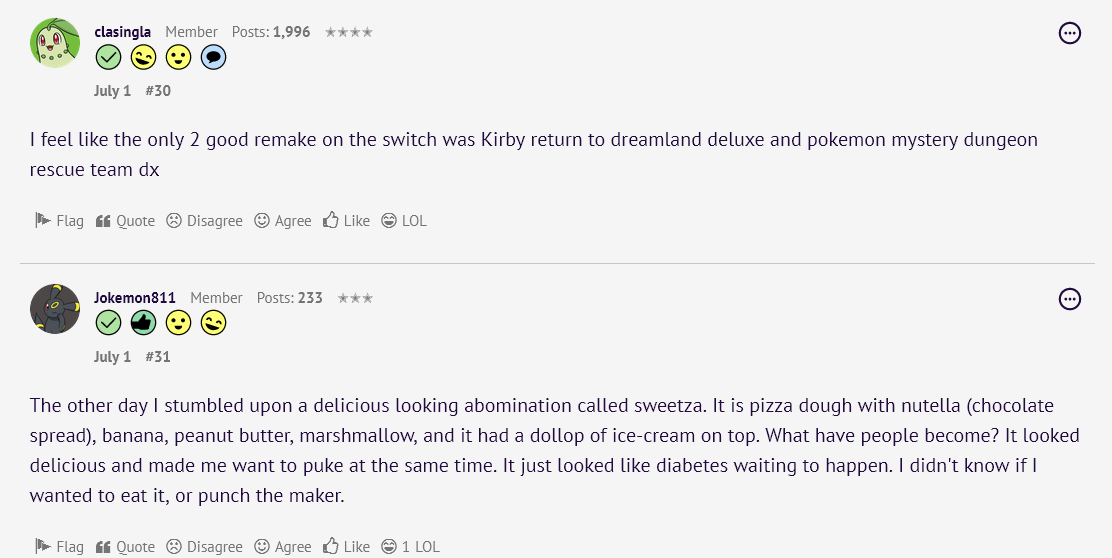Open Jokemon811's profile via username
Image resolution: width=1112 pixels, height=558 pixels.
[x=135, y=298]
